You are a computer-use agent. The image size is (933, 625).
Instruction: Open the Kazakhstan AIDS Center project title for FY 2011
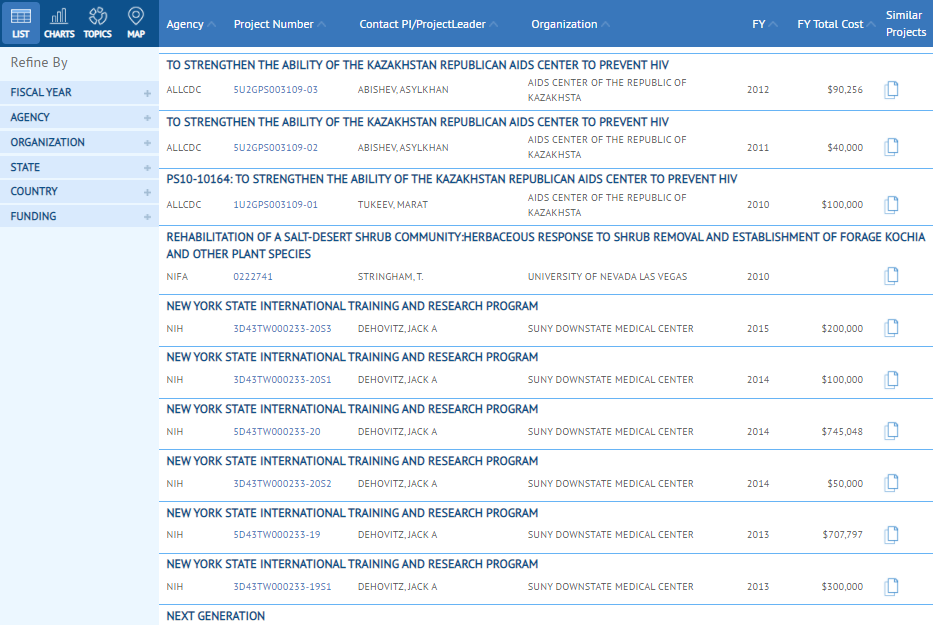click(418, 122)
